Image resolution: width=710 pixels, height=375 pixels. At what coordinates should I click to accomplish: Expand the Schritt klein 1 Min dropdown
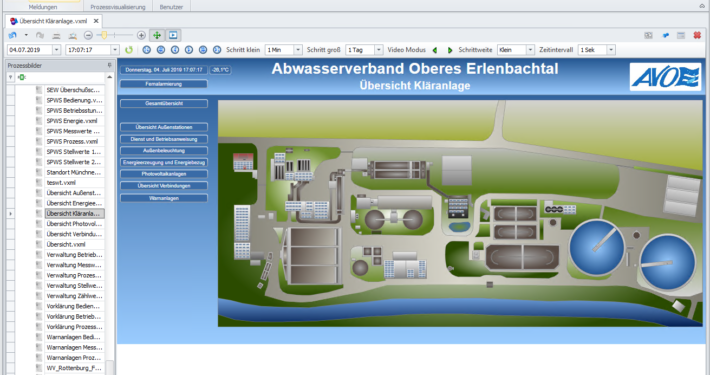(x=298, y=50)
